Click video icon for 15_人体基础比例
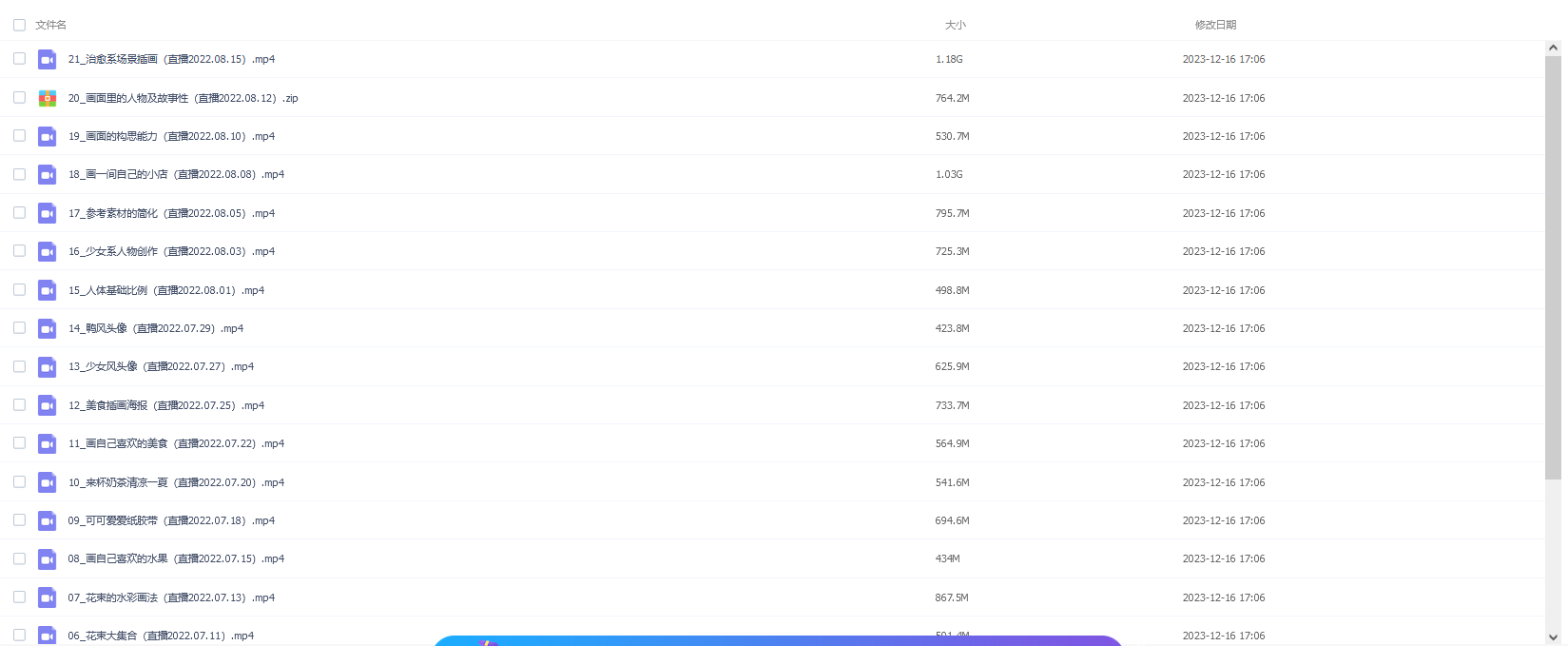The image size is (1568, 646). [47, 290]
